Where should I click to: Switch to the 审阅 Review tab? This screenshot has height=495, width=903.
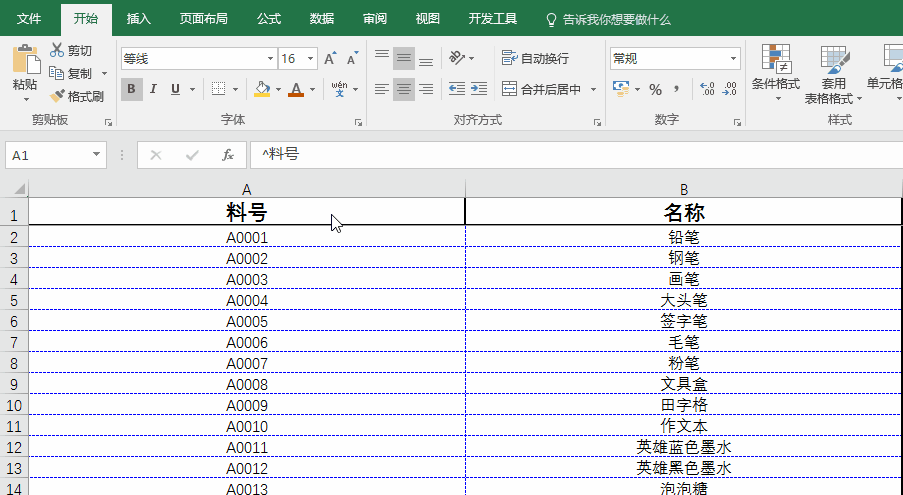(375, 19)
